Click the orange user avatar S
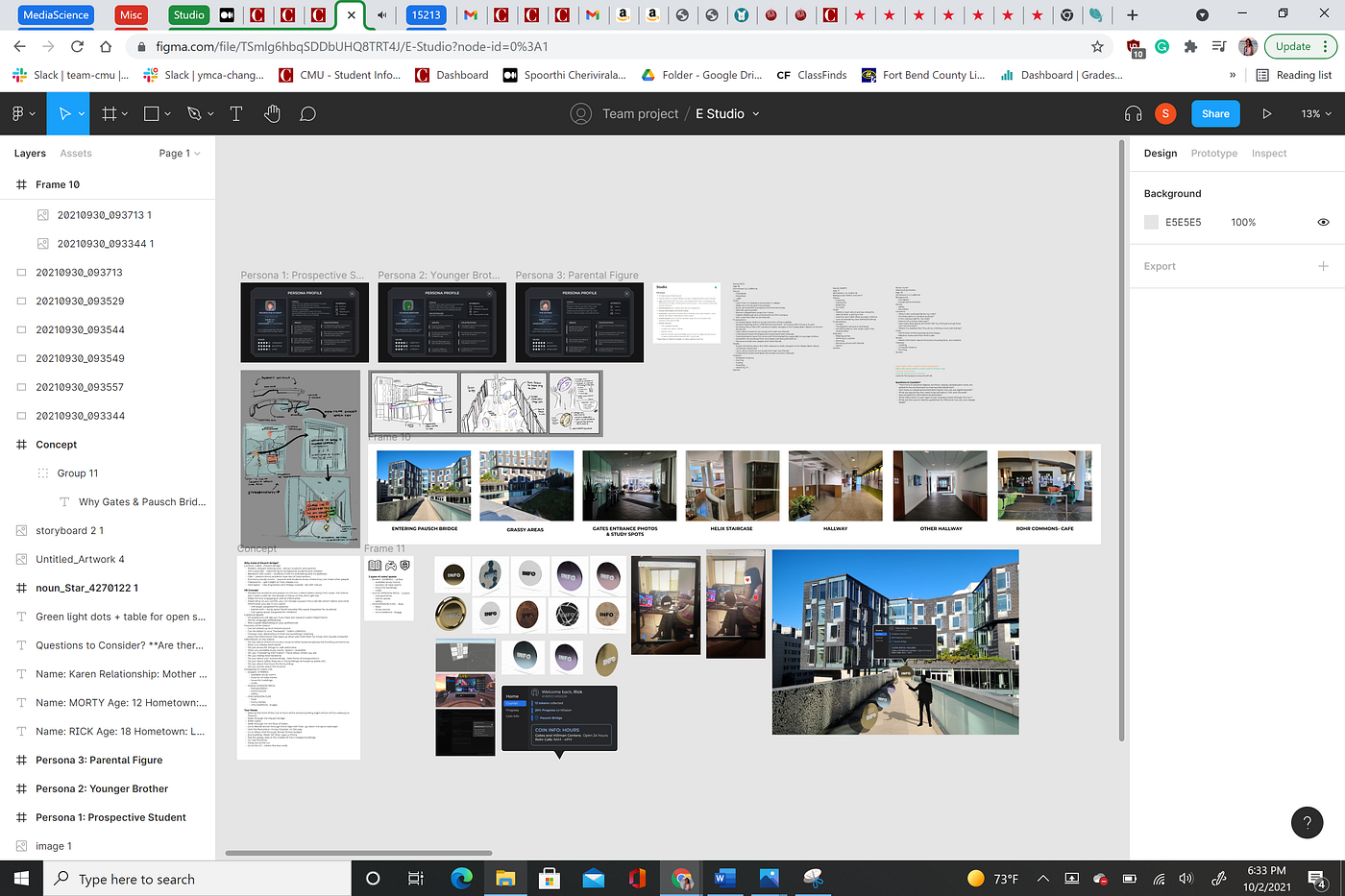 tap(1165, 113)
